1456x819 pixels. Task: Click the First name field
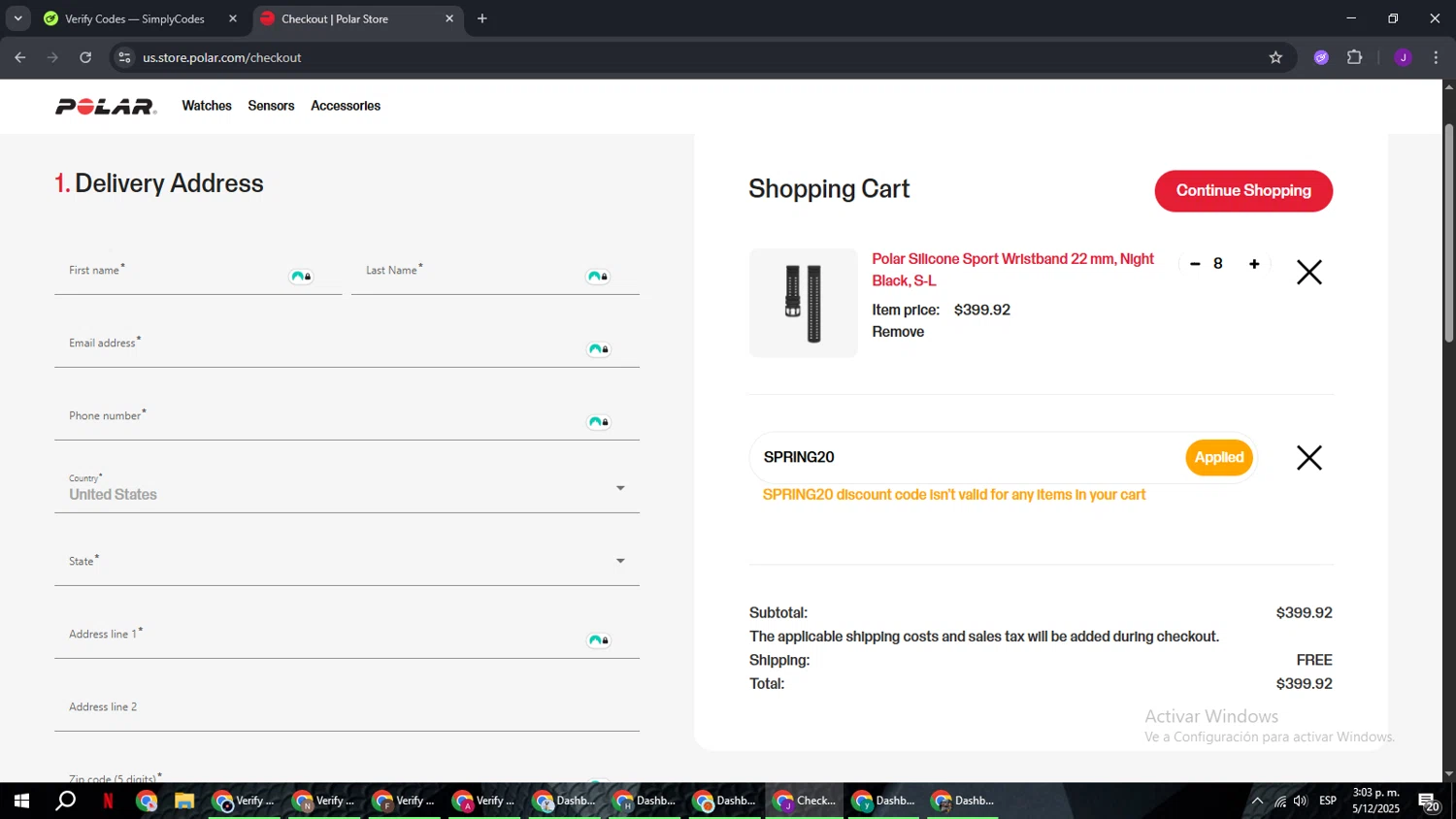click(x=198, y=273)
